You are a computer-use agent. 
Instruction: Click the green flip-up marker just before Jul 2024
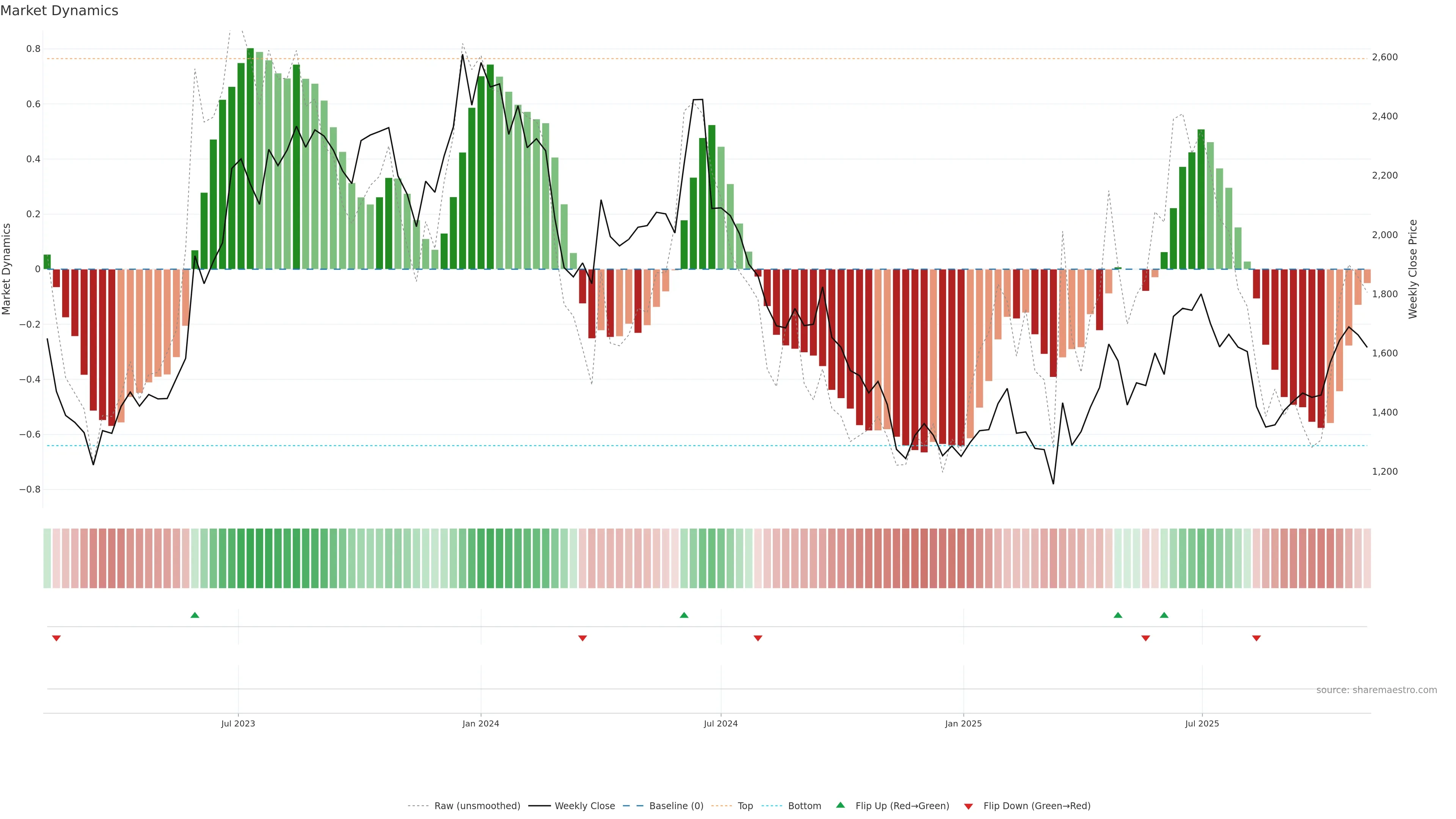point(684,615)
